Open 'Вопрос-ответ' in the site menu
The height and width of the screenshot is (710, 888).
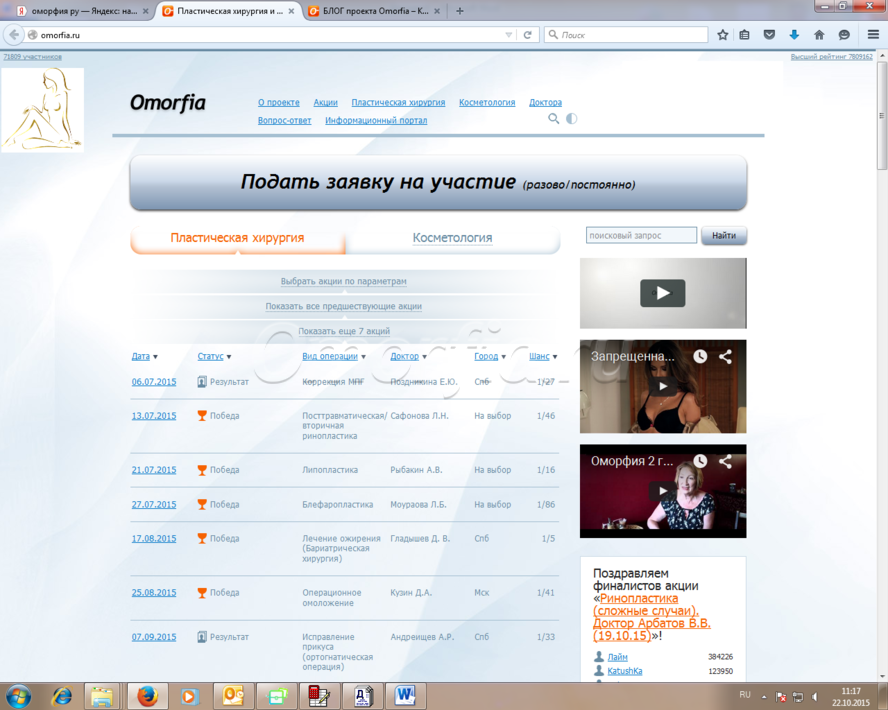pos(284,121)
